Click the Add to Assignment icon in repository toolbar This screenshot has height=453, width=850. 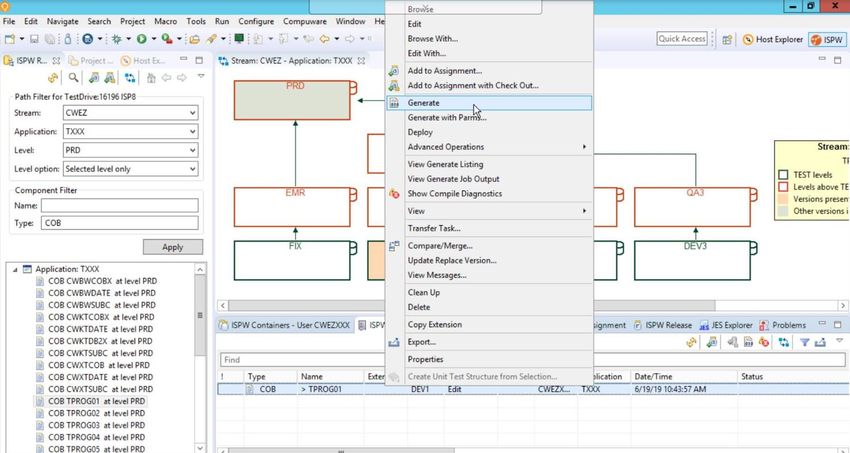(x=94, y=78)
